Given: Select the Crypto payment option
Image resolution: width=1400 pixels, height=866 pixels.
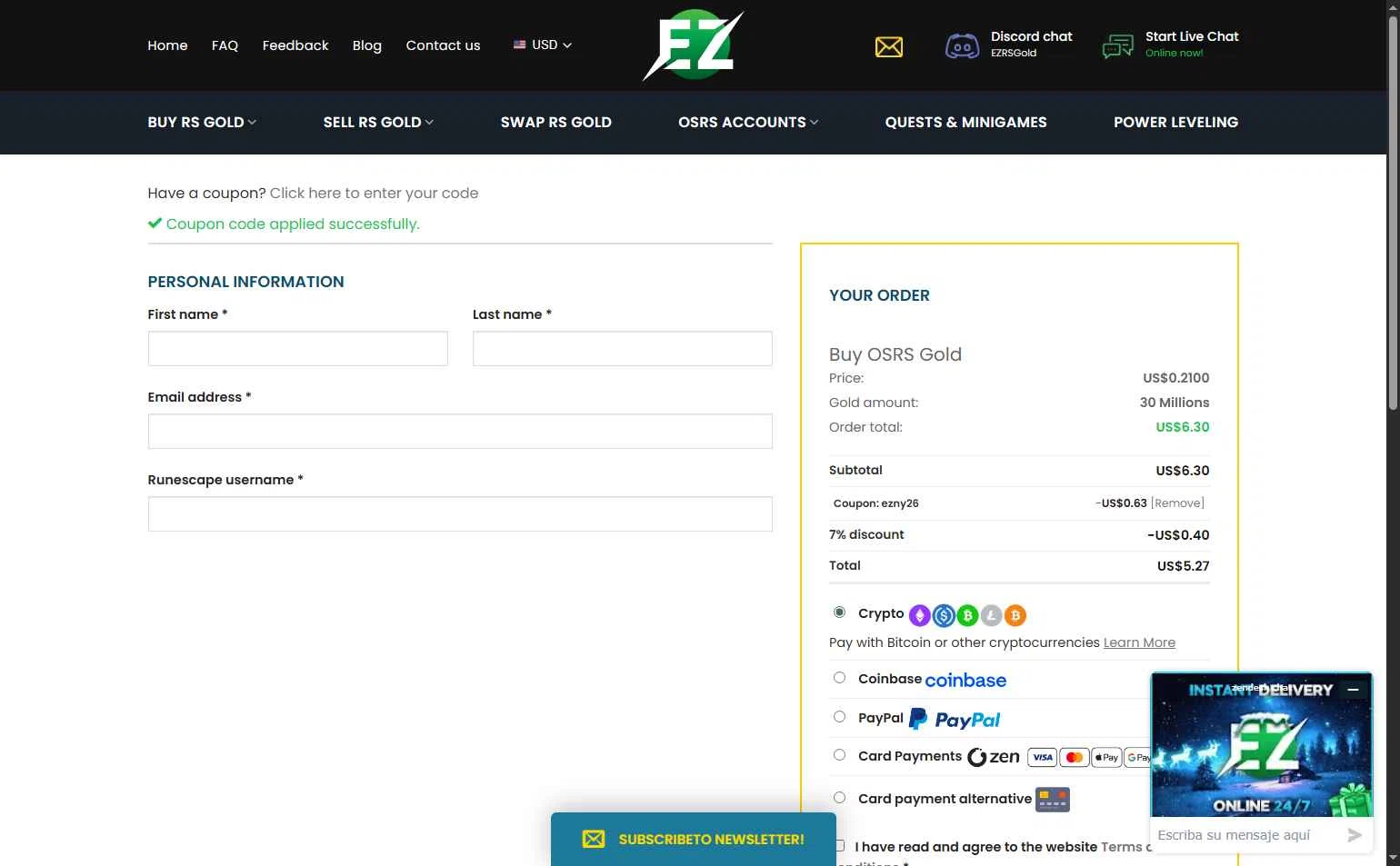Looking at the screenshot, I should [839, 612].
